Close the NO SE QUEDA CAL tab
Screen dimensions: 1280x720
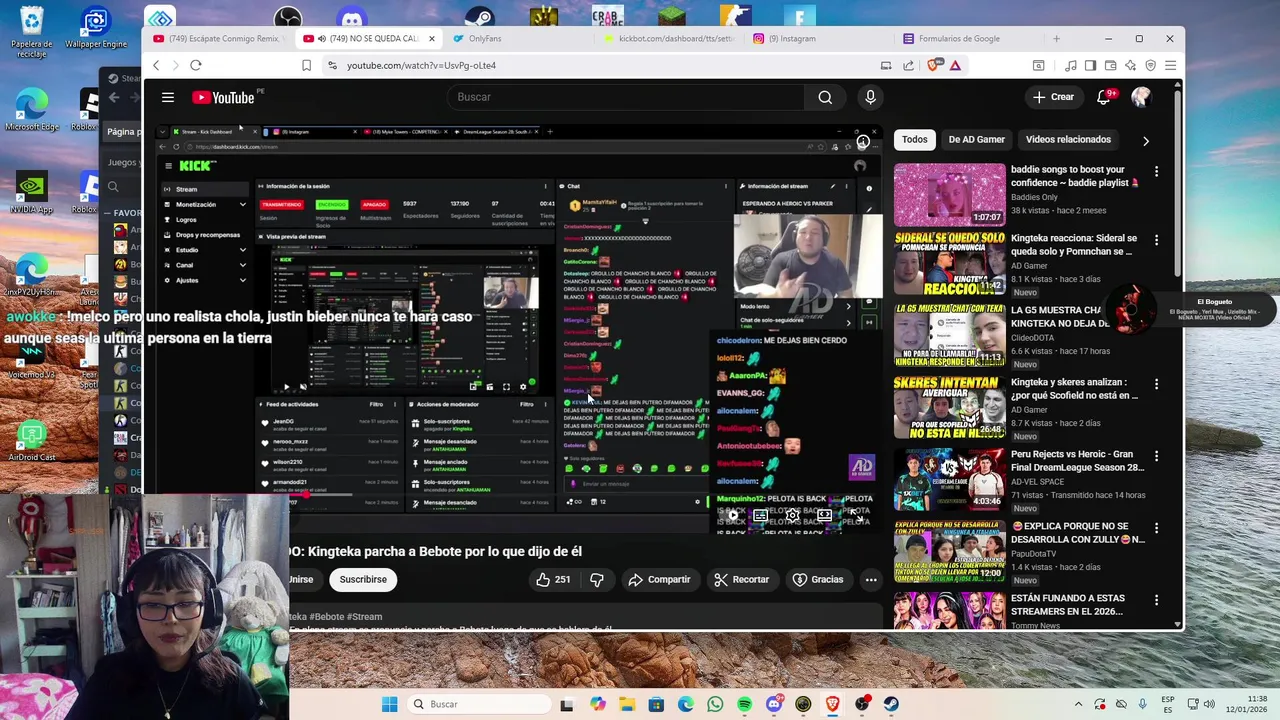tap(432, 39)
